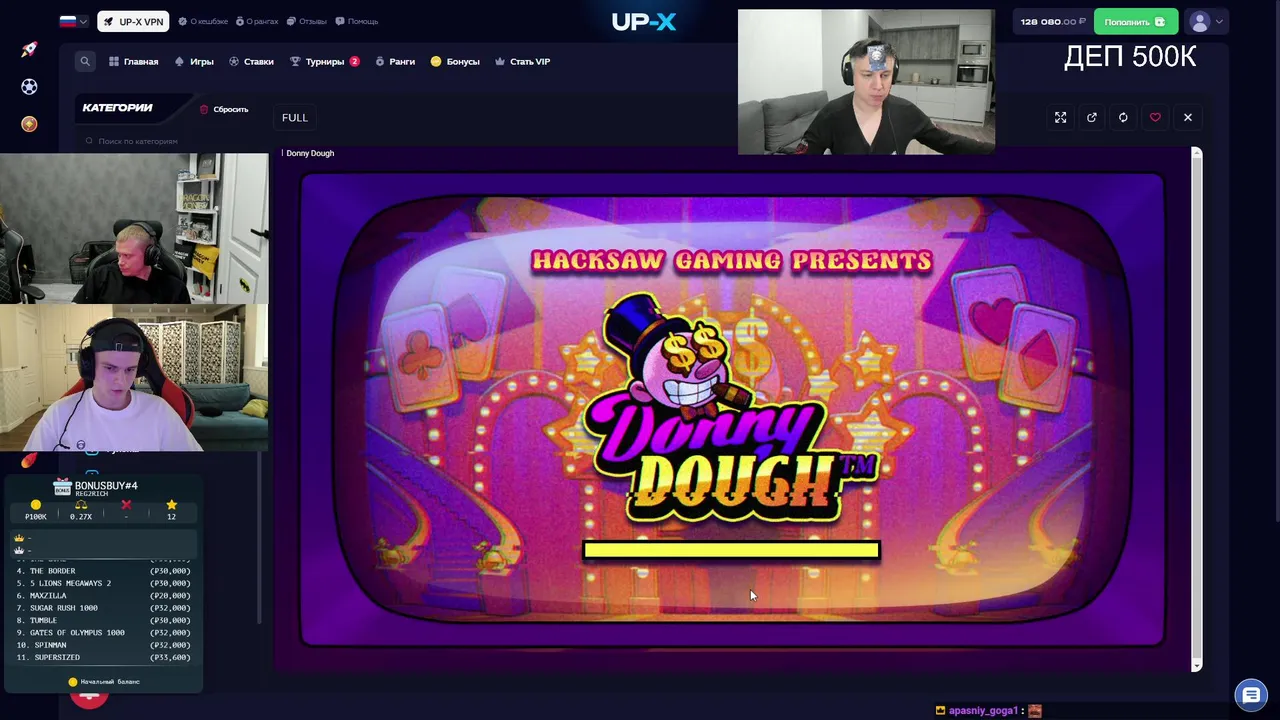This screenshot has width=1280, height=720.
Task: Open the Помощь help link
Action: point(357,21)
